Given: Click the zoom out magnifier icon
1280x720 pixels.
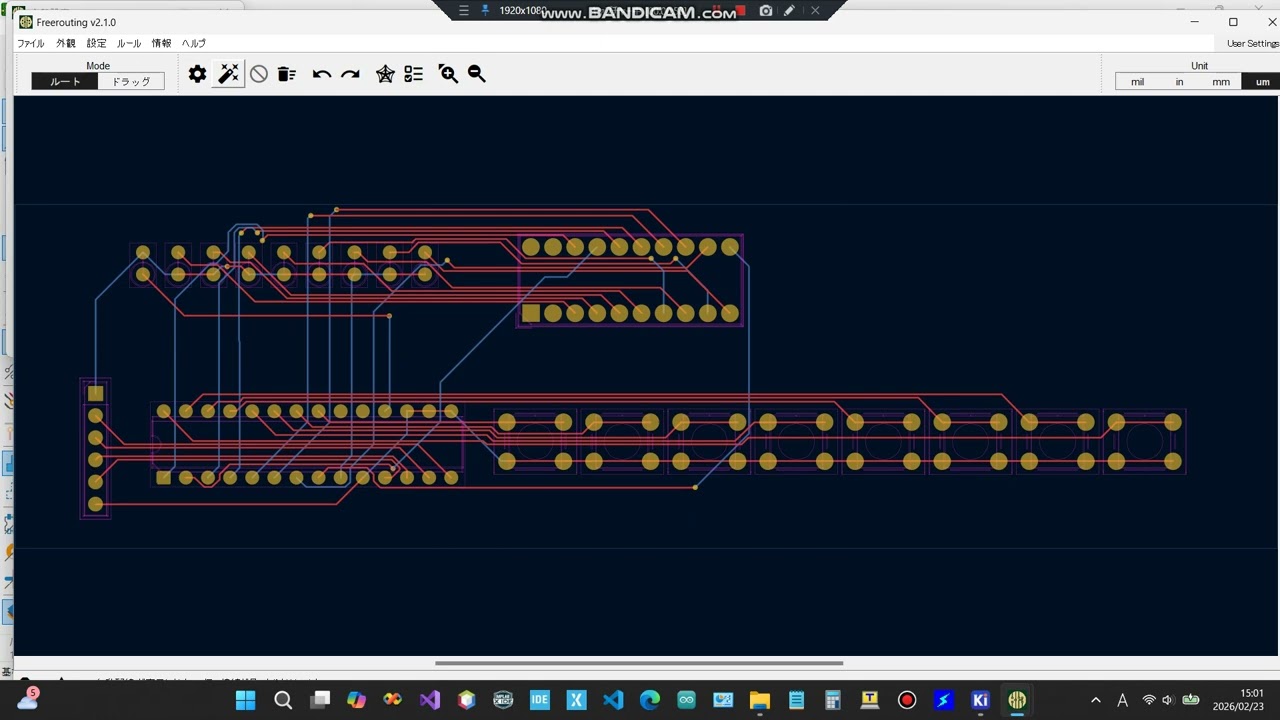Looking at the screenshot, I should pyautogui.click(x=477, y=74).
